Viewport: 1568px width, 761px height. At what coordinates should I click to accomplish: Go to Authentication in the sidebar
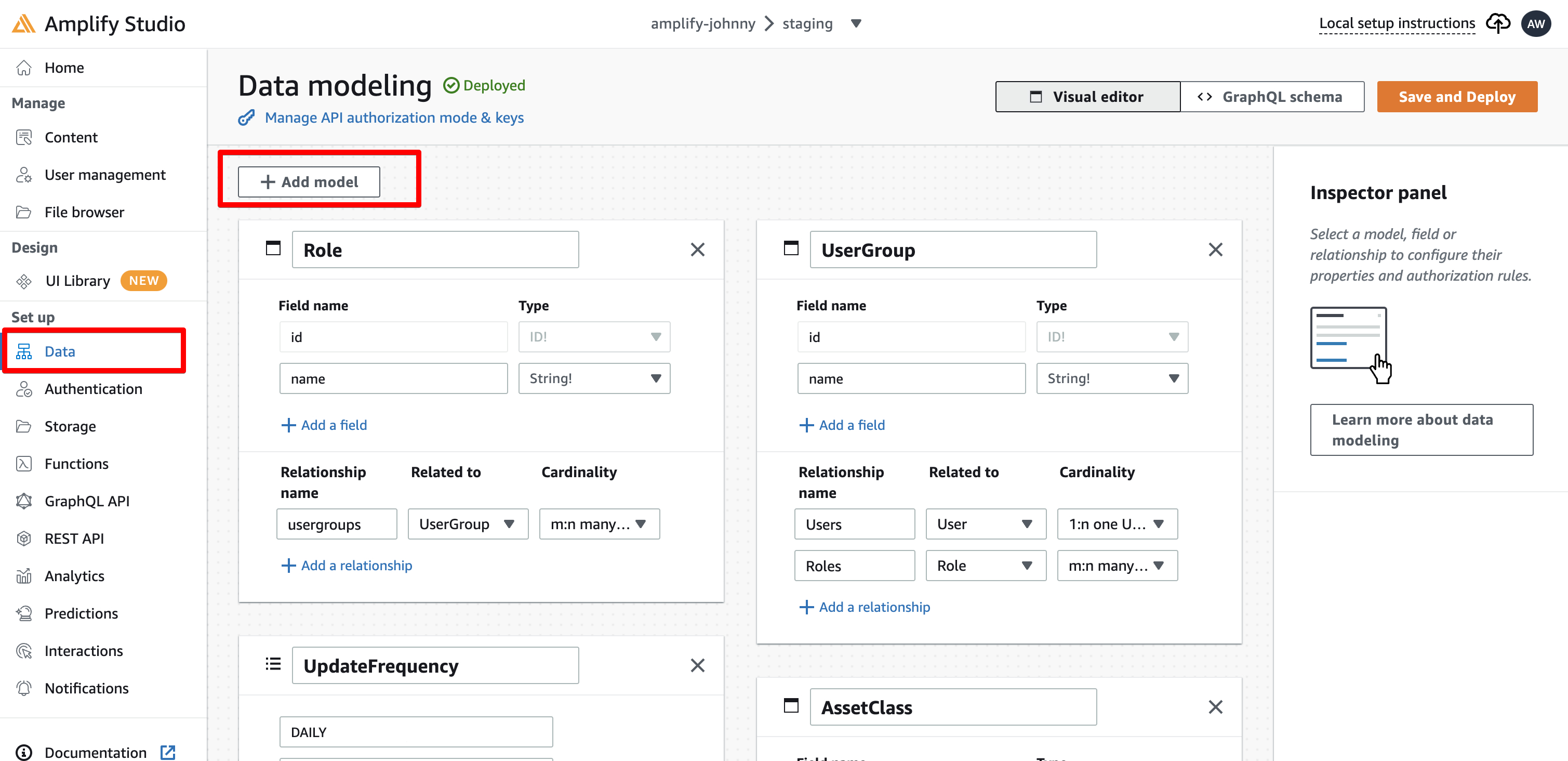click(x=93, y=388)
